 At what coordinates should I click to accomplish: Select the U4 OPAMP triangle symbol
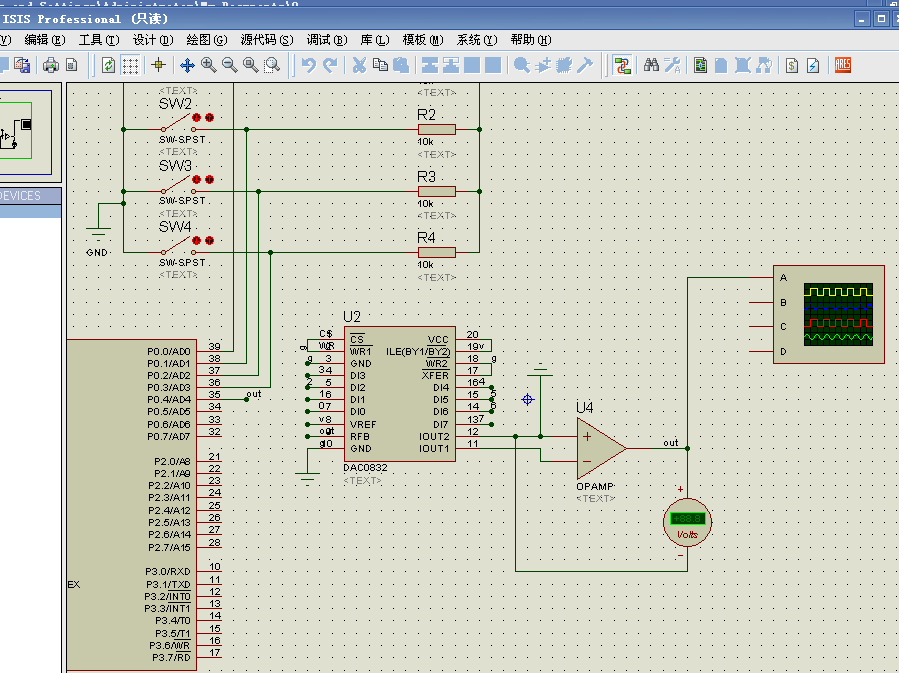pos(601,448)
